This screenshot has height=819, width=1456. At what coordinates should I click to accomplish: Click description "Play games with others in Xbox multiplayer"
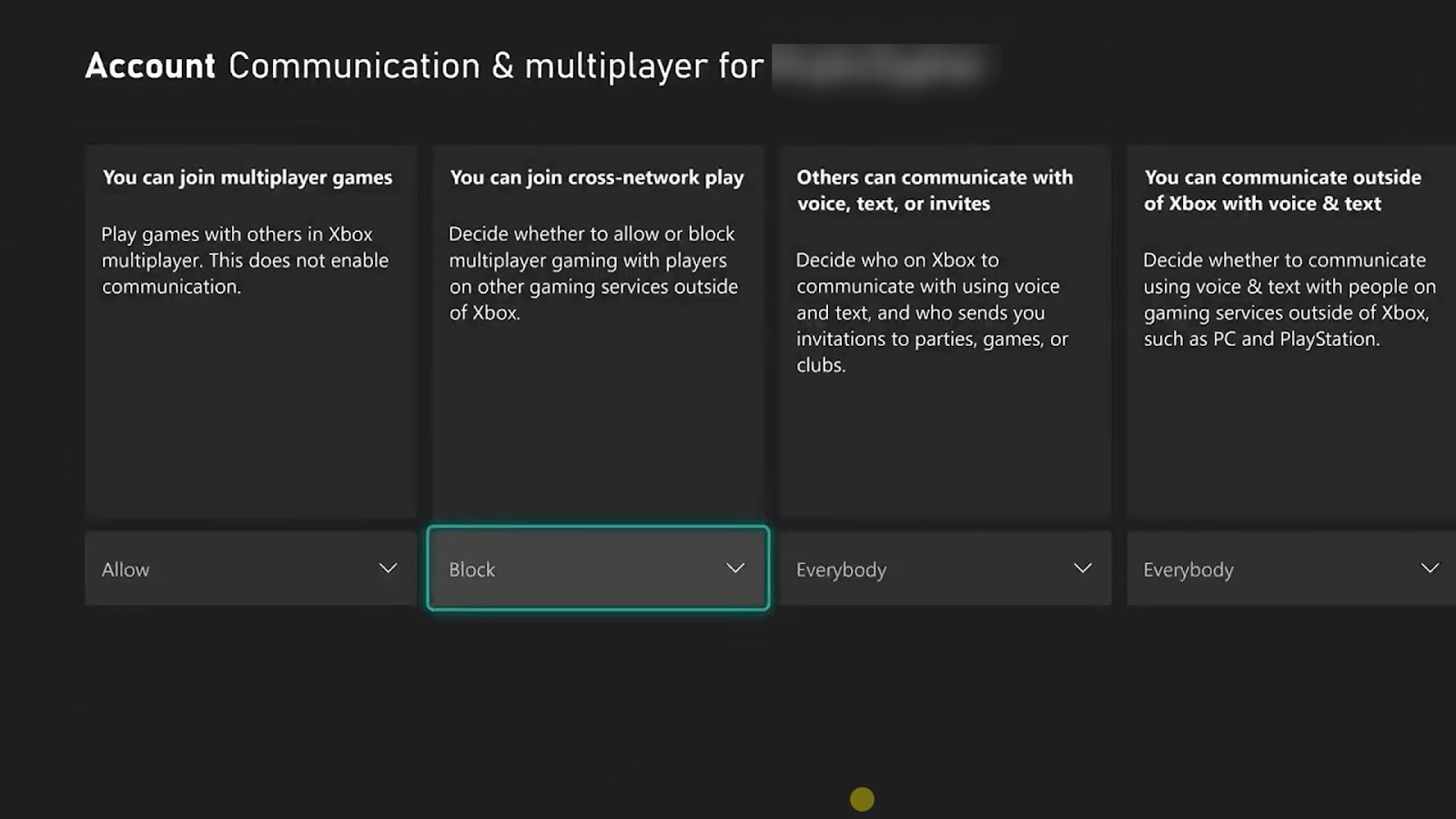click(245, 260)
